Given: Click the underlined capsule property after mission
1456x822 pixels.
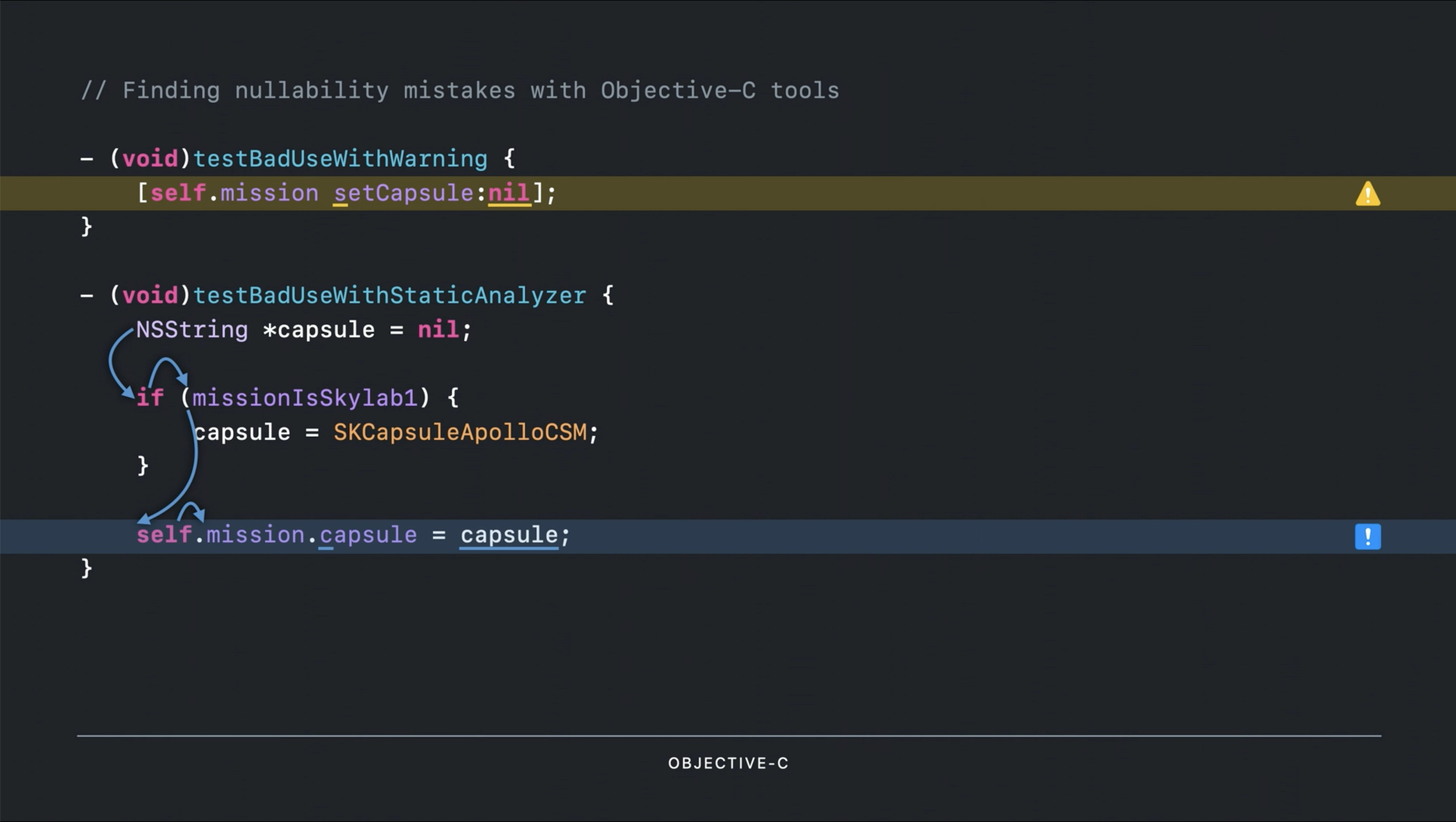Looking at the screenshot, I should pyautogui.click(x=368, y=535).
